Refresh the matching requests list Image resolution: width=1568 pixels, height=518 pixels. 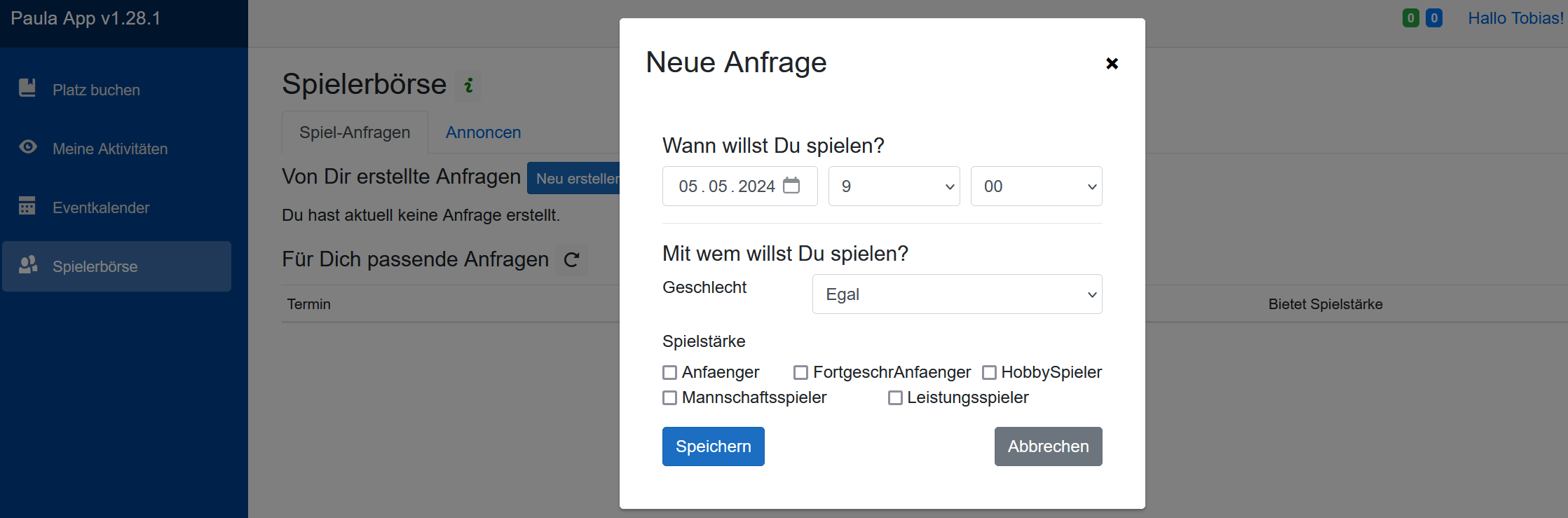(x=571, y=260)
